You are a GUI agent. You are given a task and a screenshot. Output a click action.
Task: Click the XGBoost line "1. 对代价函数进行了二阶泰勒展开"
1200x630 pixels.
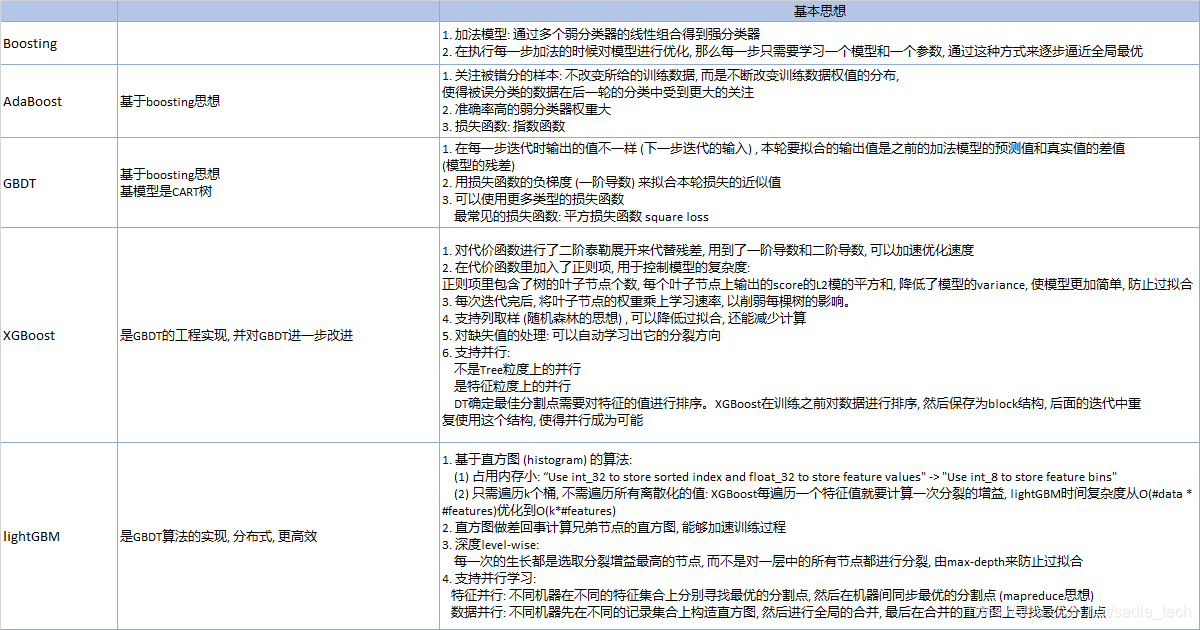click(x=708, y=250)
